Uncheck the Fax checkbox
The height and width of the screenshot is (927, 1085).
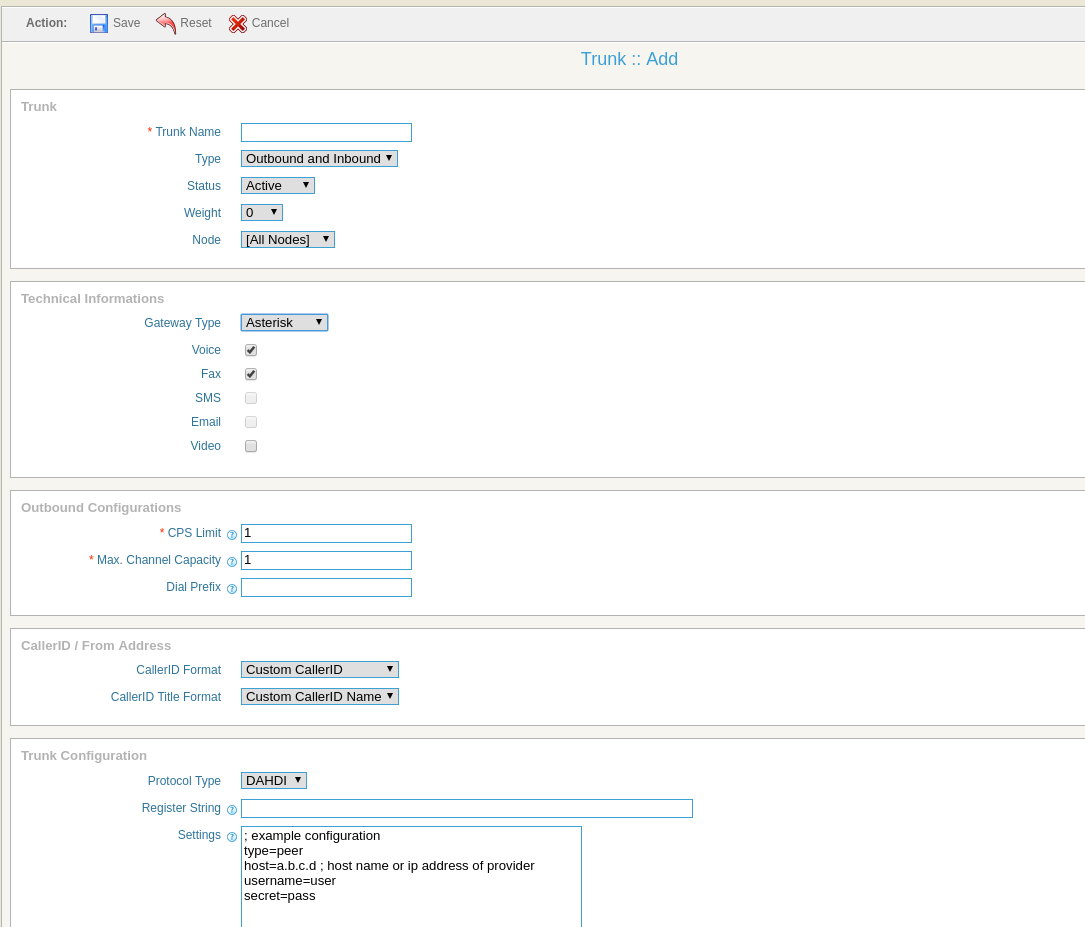click(251, 374)
